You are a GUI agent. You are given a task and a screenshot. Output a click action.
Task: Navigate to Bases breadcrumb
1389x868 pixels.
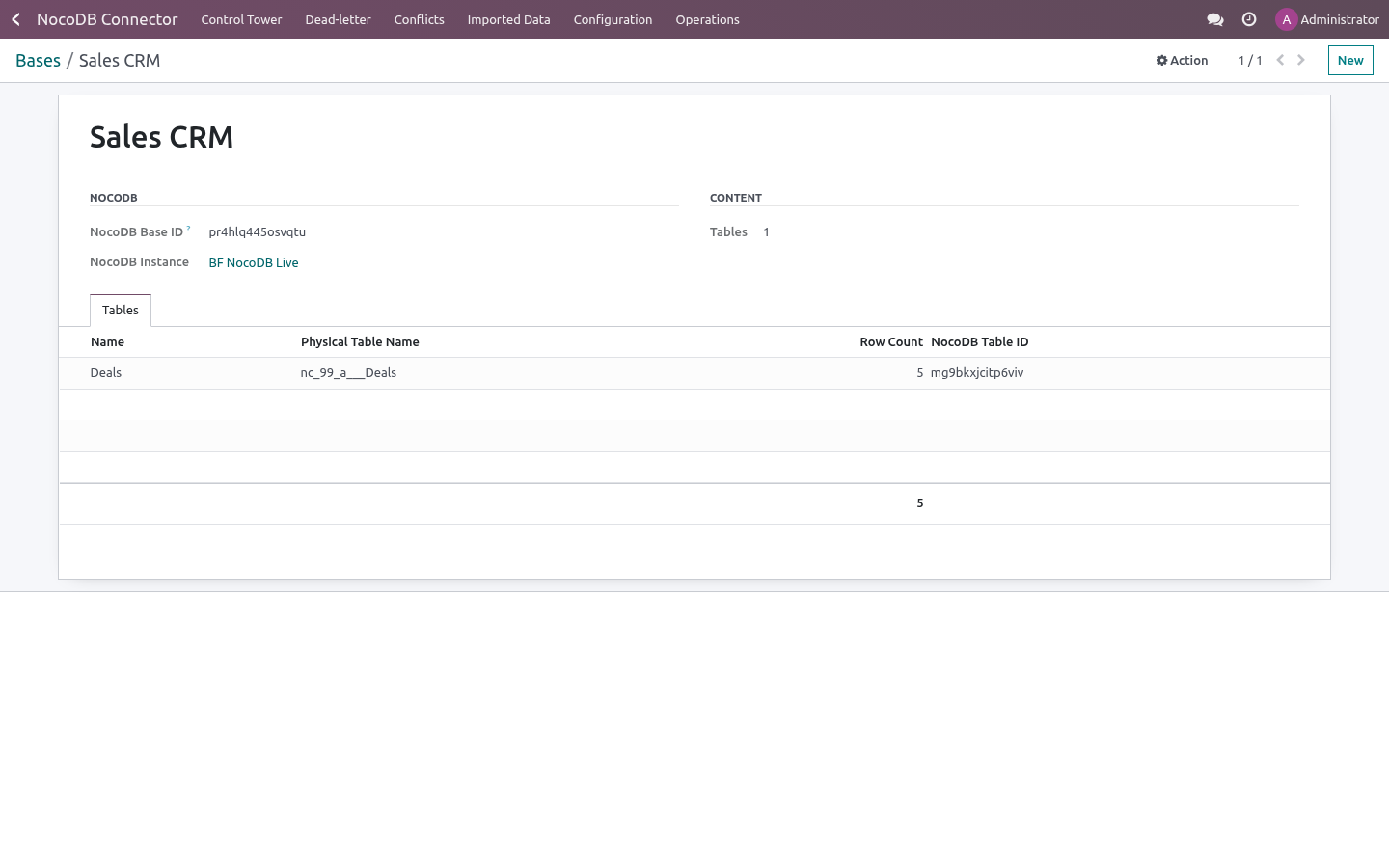pos(38,60)
